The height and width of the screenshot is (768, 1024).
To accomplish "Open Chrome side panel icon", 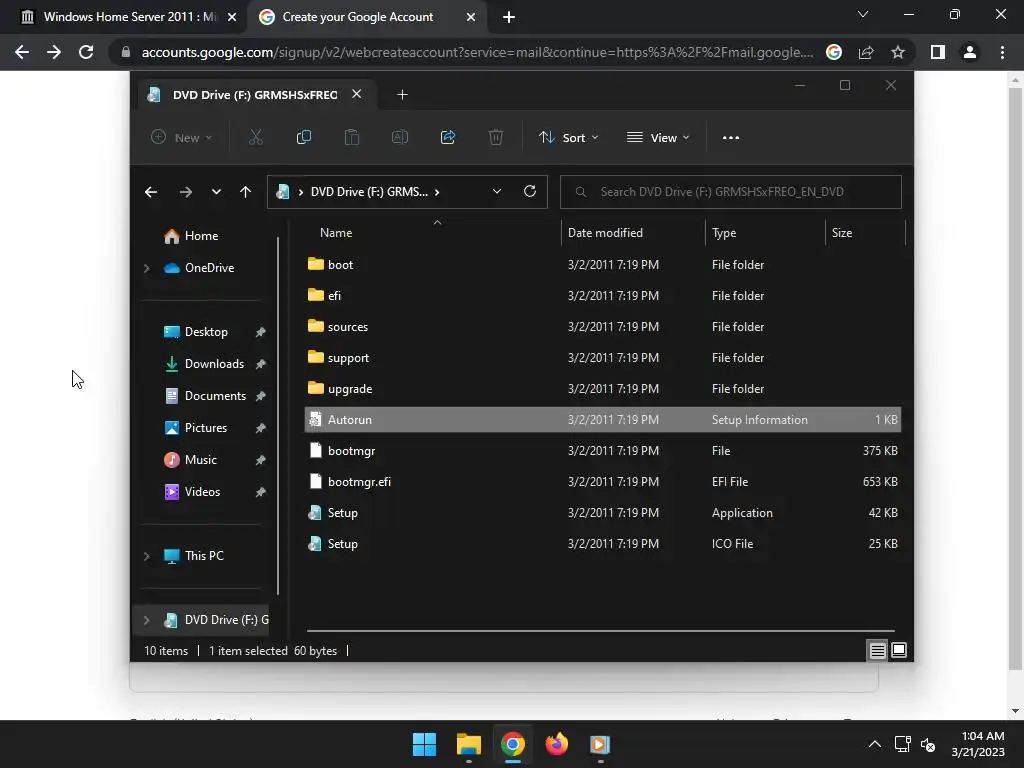I will point(938,52).
